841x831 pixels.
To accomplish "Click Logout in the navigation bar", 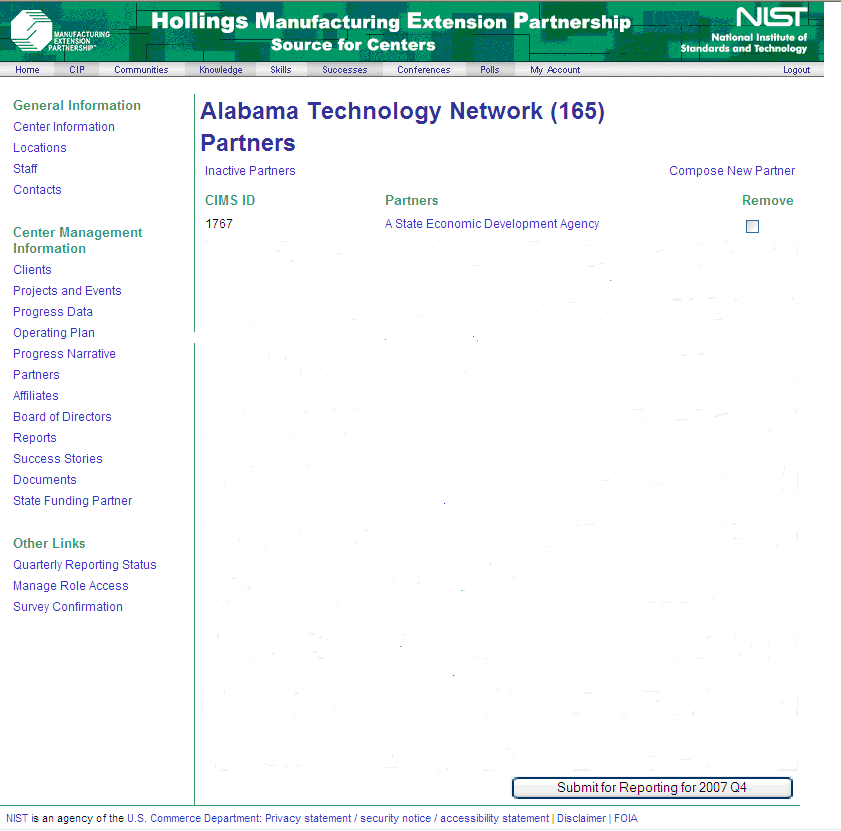I will tap(796, 70).
